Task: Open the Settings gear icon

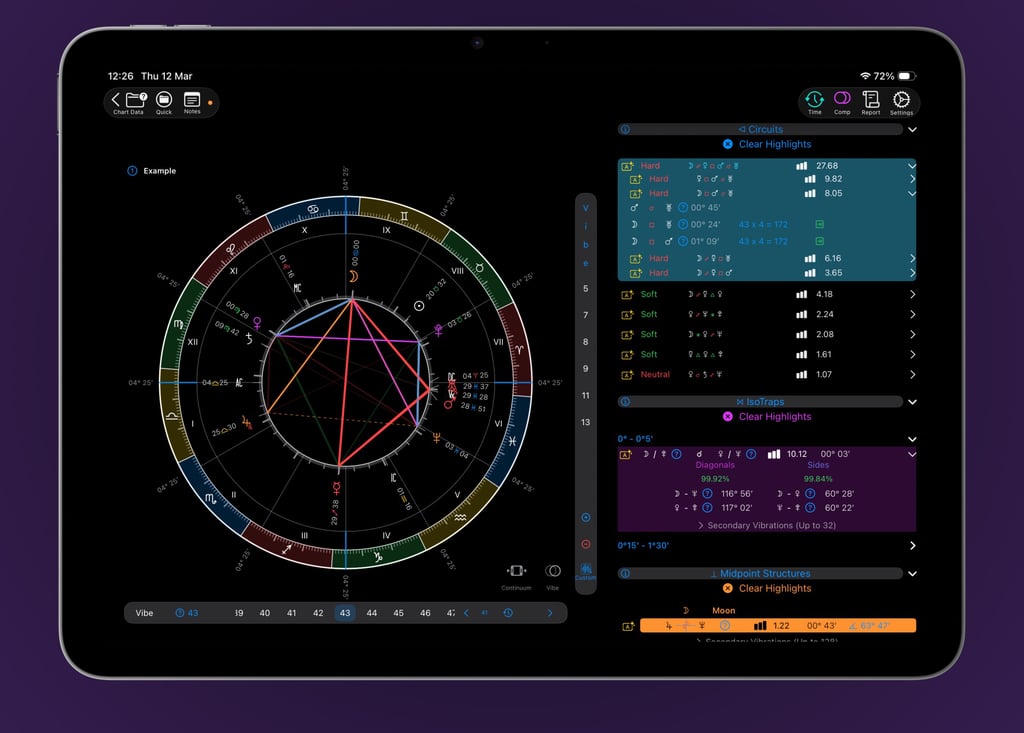Action: point(901,99)
